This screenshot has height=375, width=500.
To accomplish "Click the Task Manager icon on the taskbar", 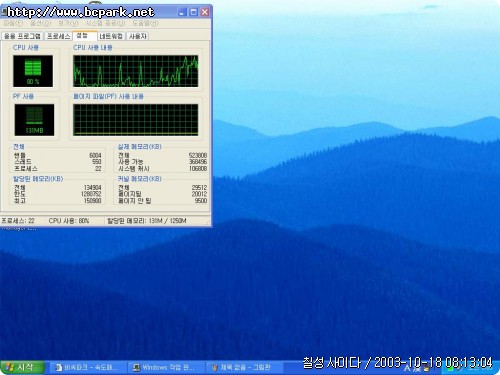I will click(x=136, y=368).
